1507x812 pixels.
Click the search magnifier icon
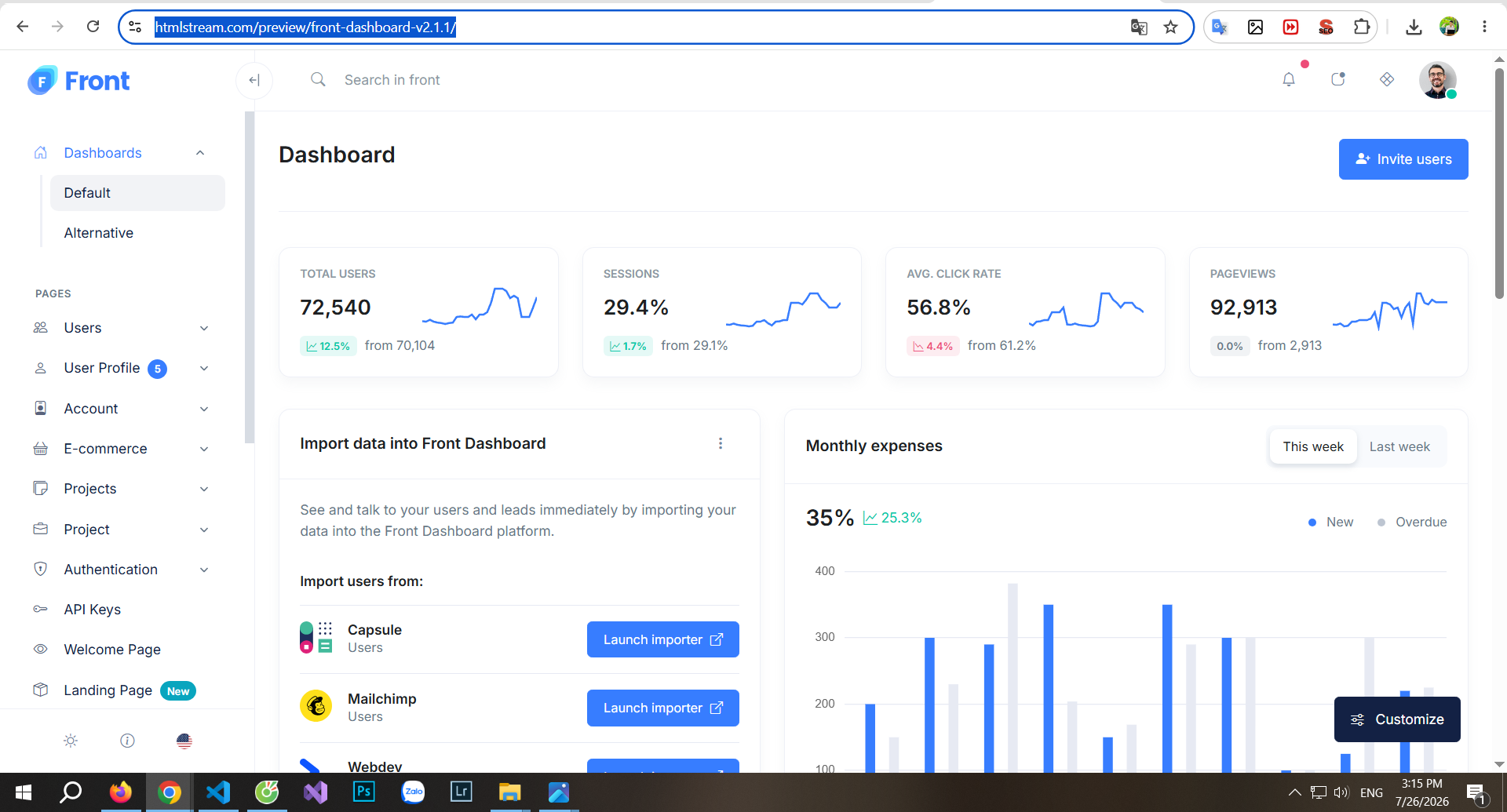point(318,79)
